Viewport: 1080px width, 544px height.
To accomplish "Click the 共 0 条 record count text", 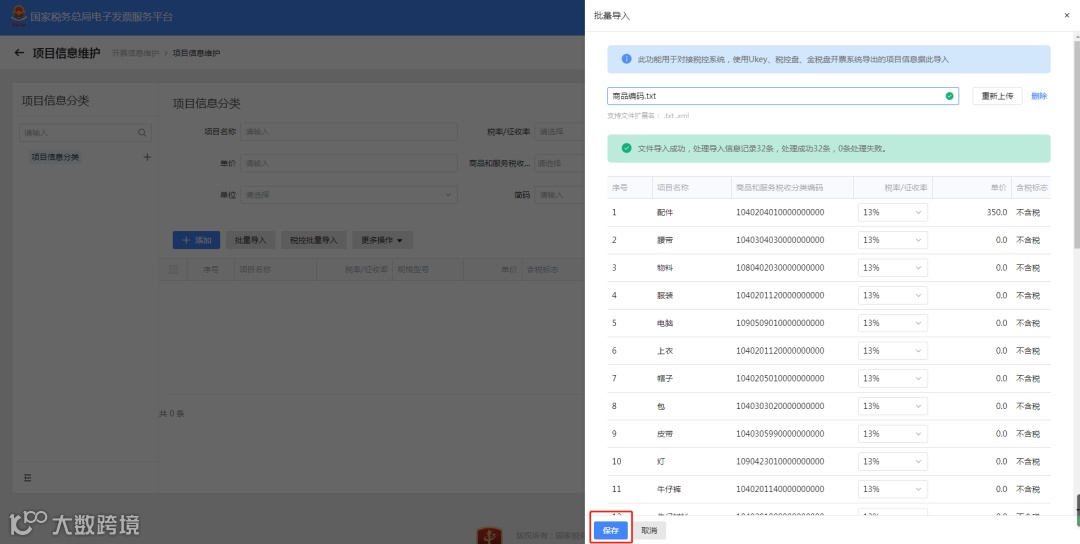I will [x=172, y=414].
